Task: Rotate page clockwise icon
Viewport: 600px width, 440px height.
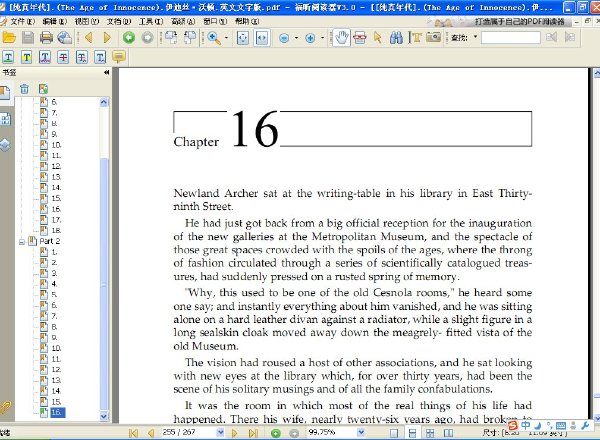Action: [170, 37]
